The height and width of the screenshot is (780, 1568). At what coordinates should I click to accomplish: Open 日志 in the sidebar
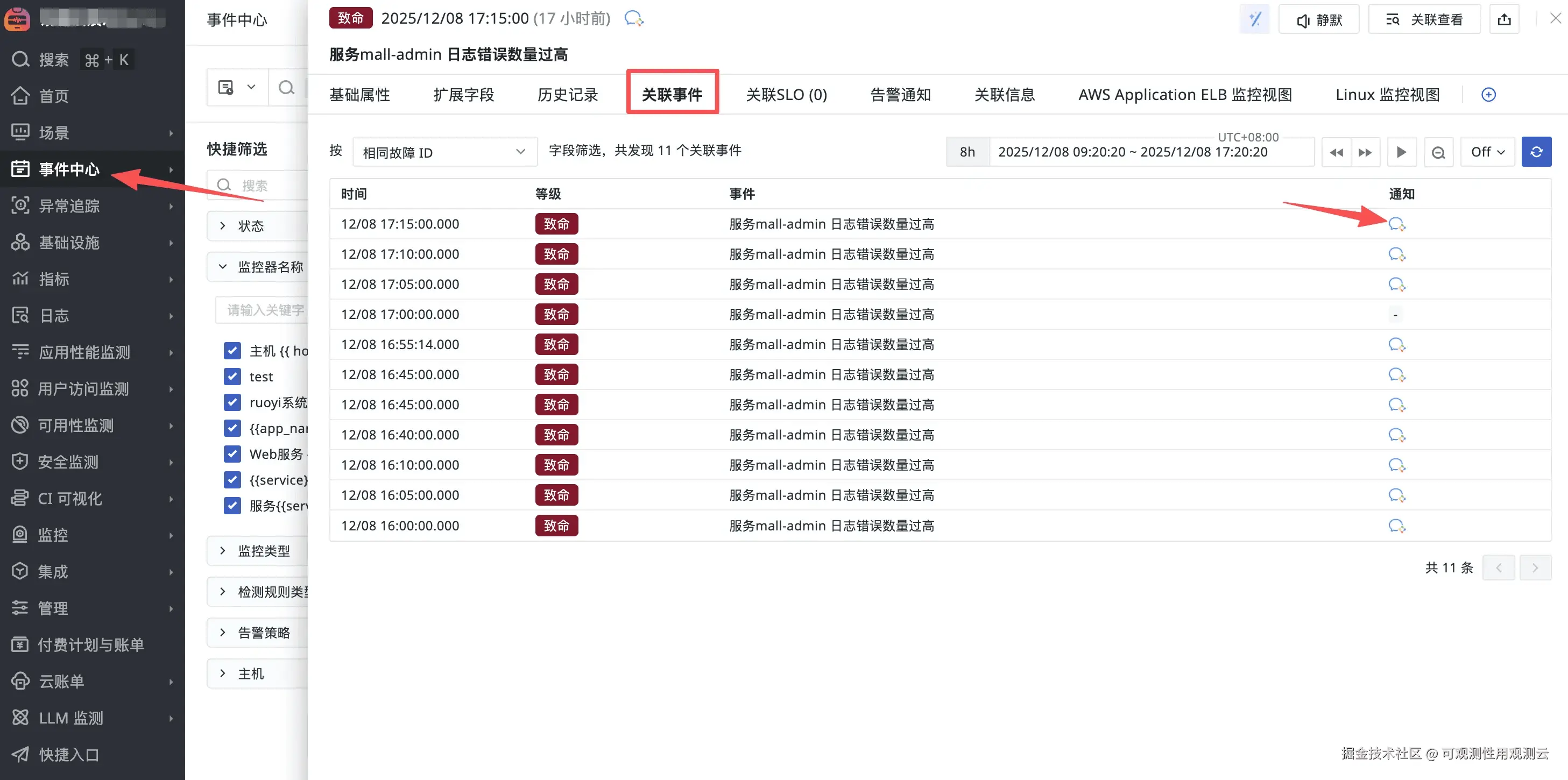tap(55, 315)
